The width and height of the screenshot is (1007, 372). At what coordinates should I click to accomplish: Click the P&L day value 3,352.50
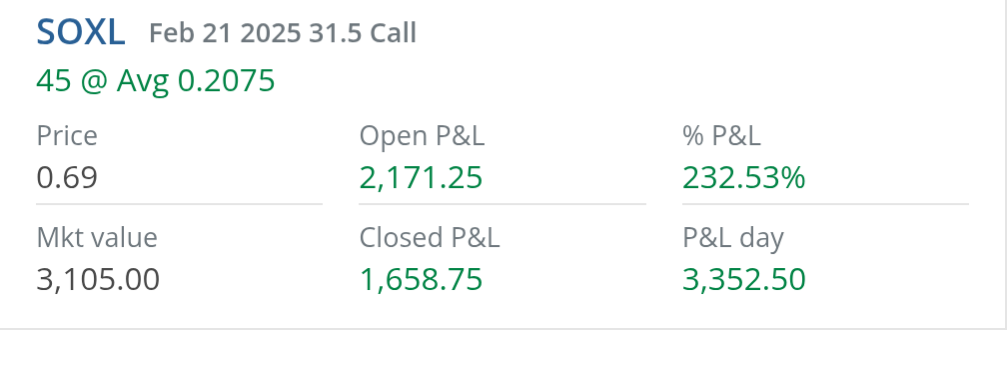744,279
